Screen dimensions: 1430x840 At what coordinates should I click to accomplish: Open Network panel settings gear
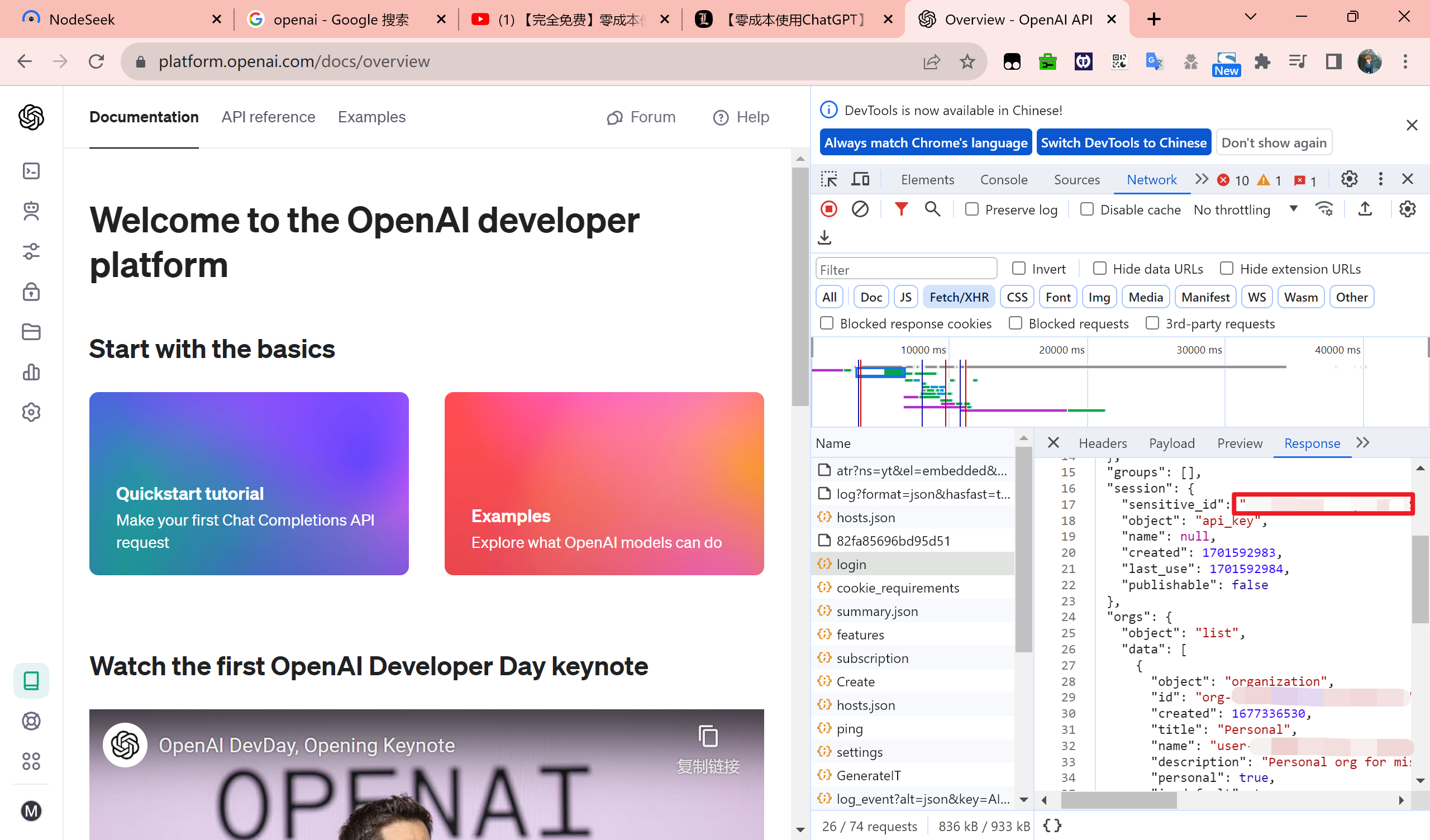(1407, 209)
